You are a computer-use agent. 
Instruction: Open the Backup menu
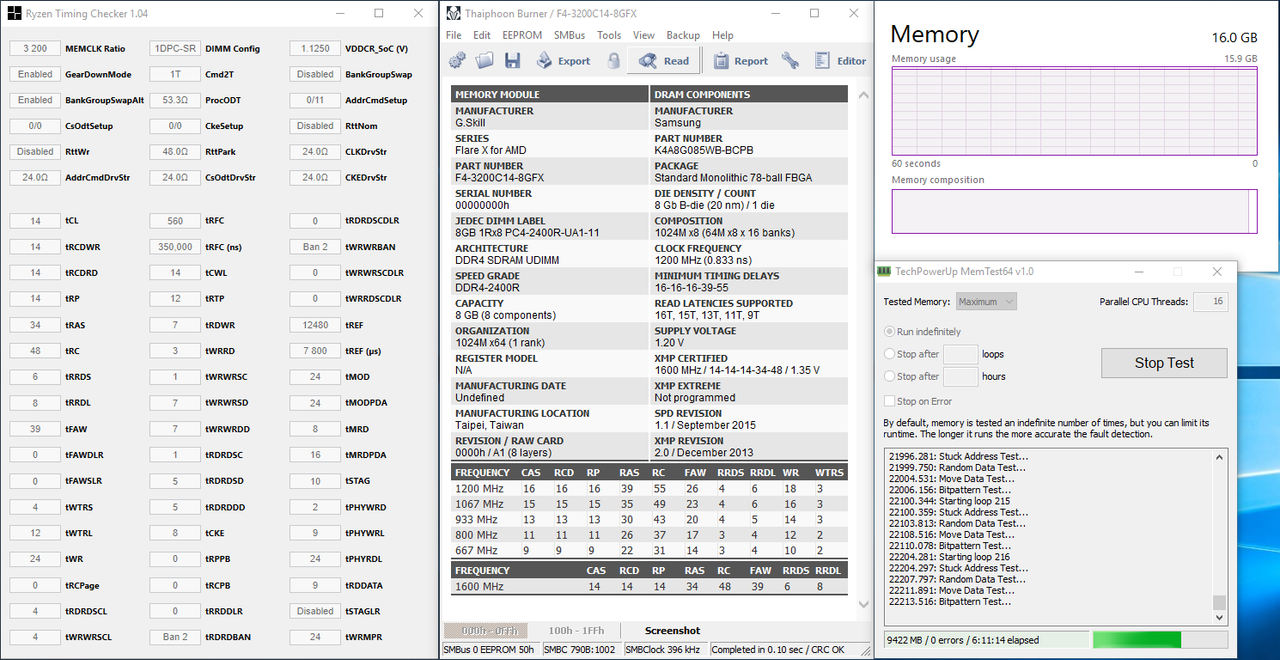click(683, 35)
